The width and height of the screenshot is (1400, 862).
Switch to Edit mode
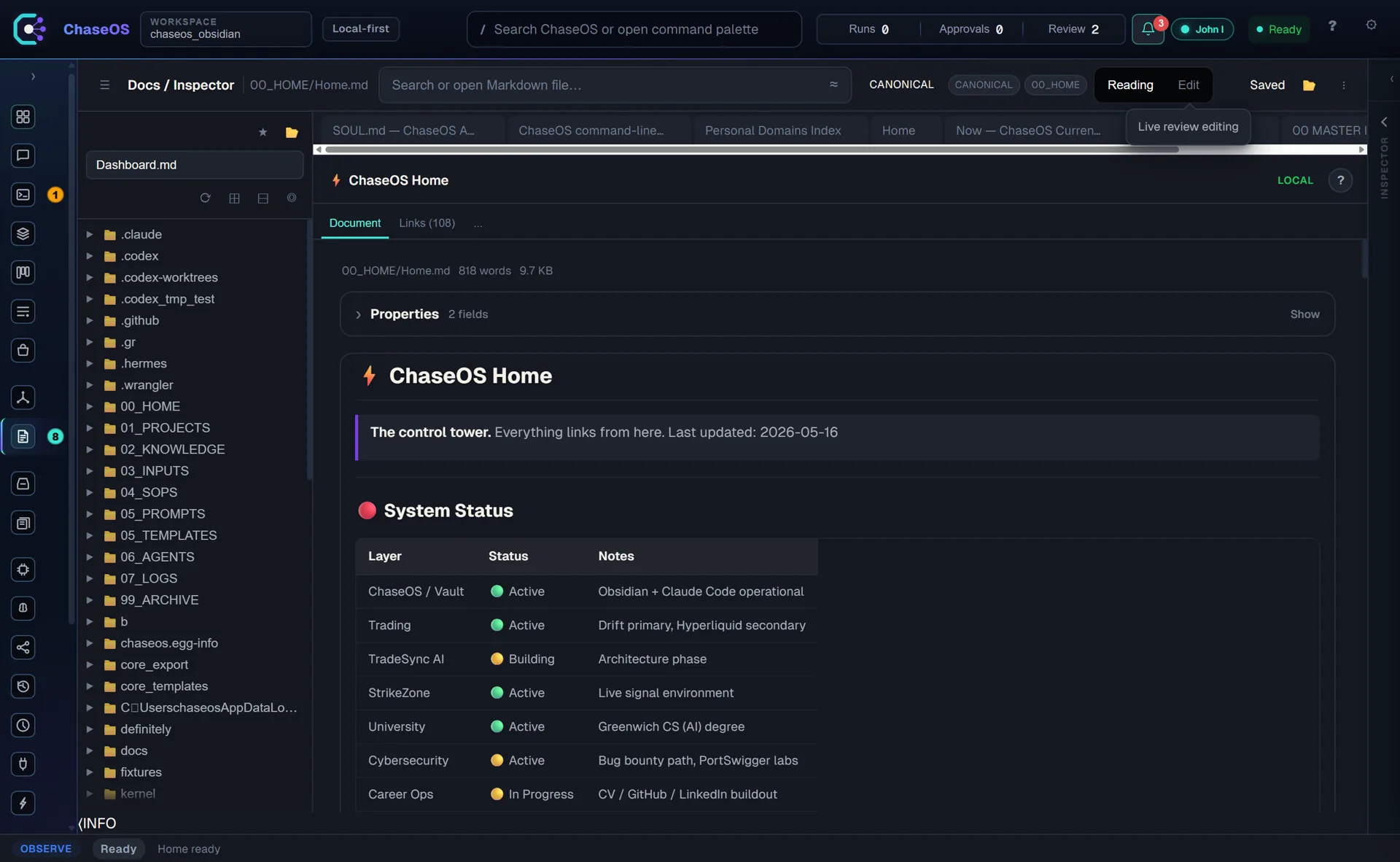(1188, 85)
